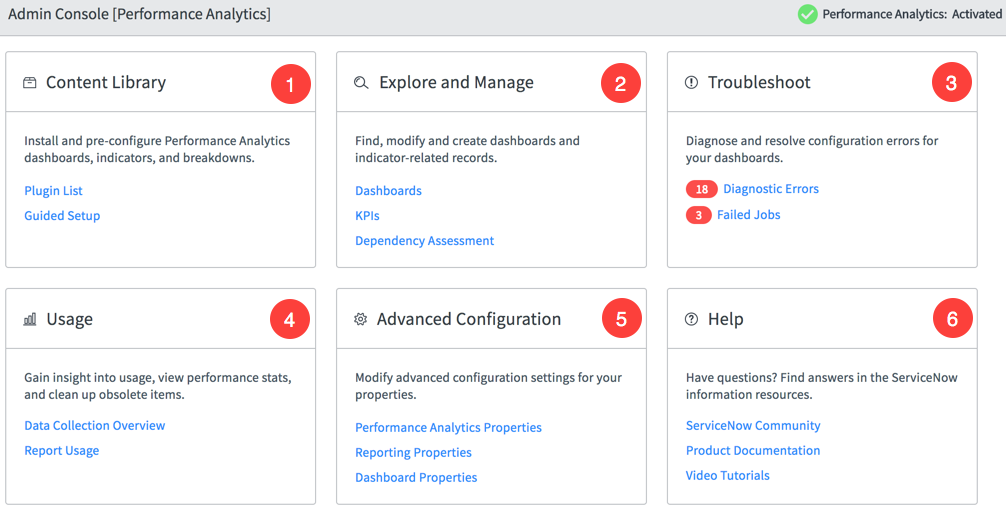Viewport: 1006px width, 511px height.
Task: Click the 'Modify advanced configuration settings' description
Action: [x=488, y=386]
